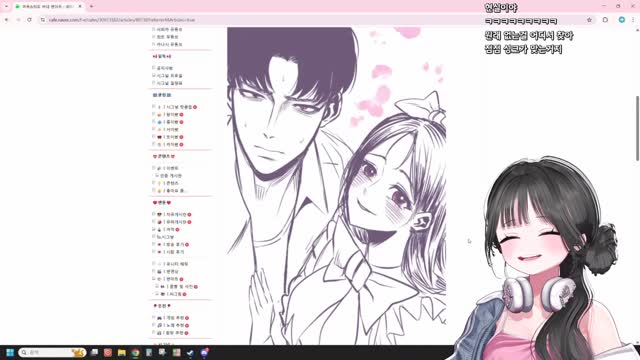
Task: Close the Naver cafe browser tab
Action: click(x=80, y=7)
